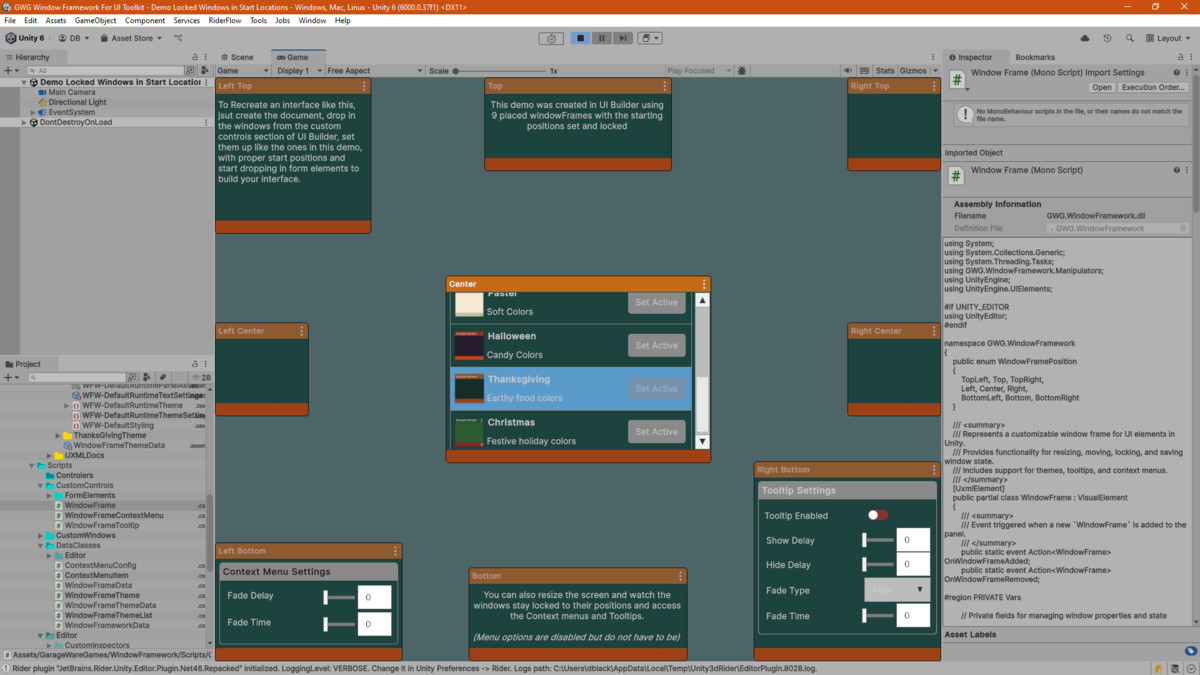
Task: Open the GameObject menu
Action: (x=95, y=20)
